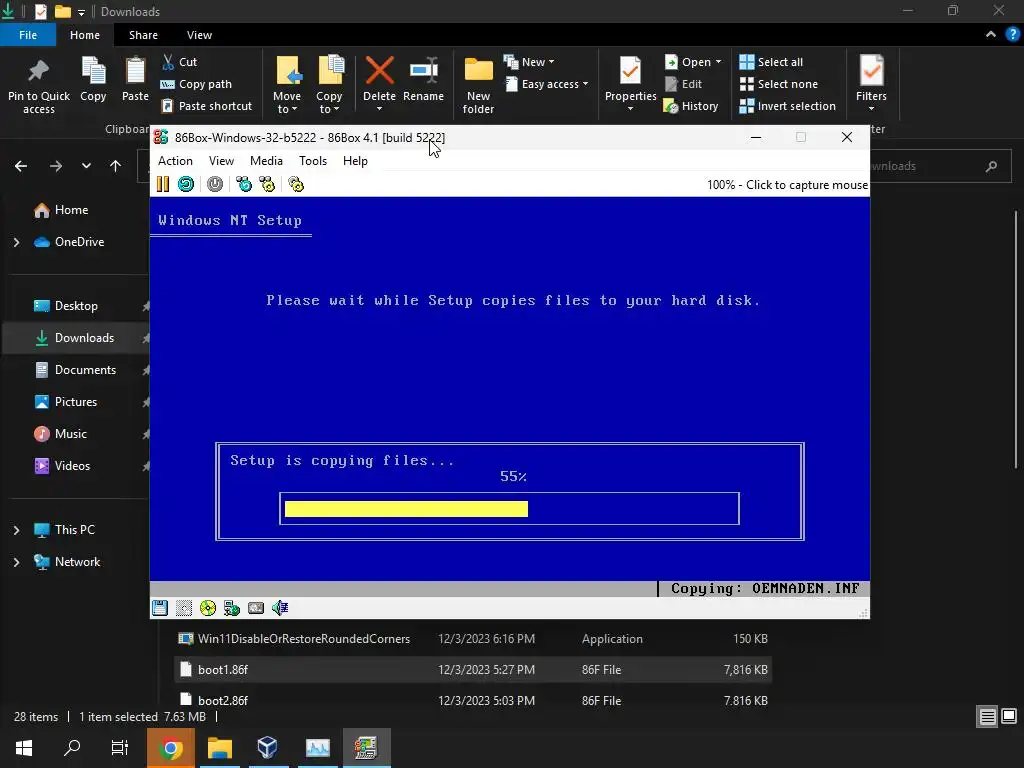Click Pin to Quick access
The height and width of the screenshot is (768, 1024).
click(39, 86)
